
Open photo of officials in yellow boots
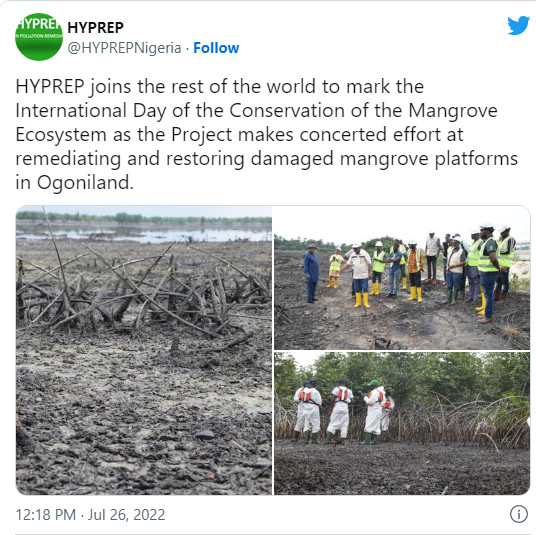coord(402,278)
